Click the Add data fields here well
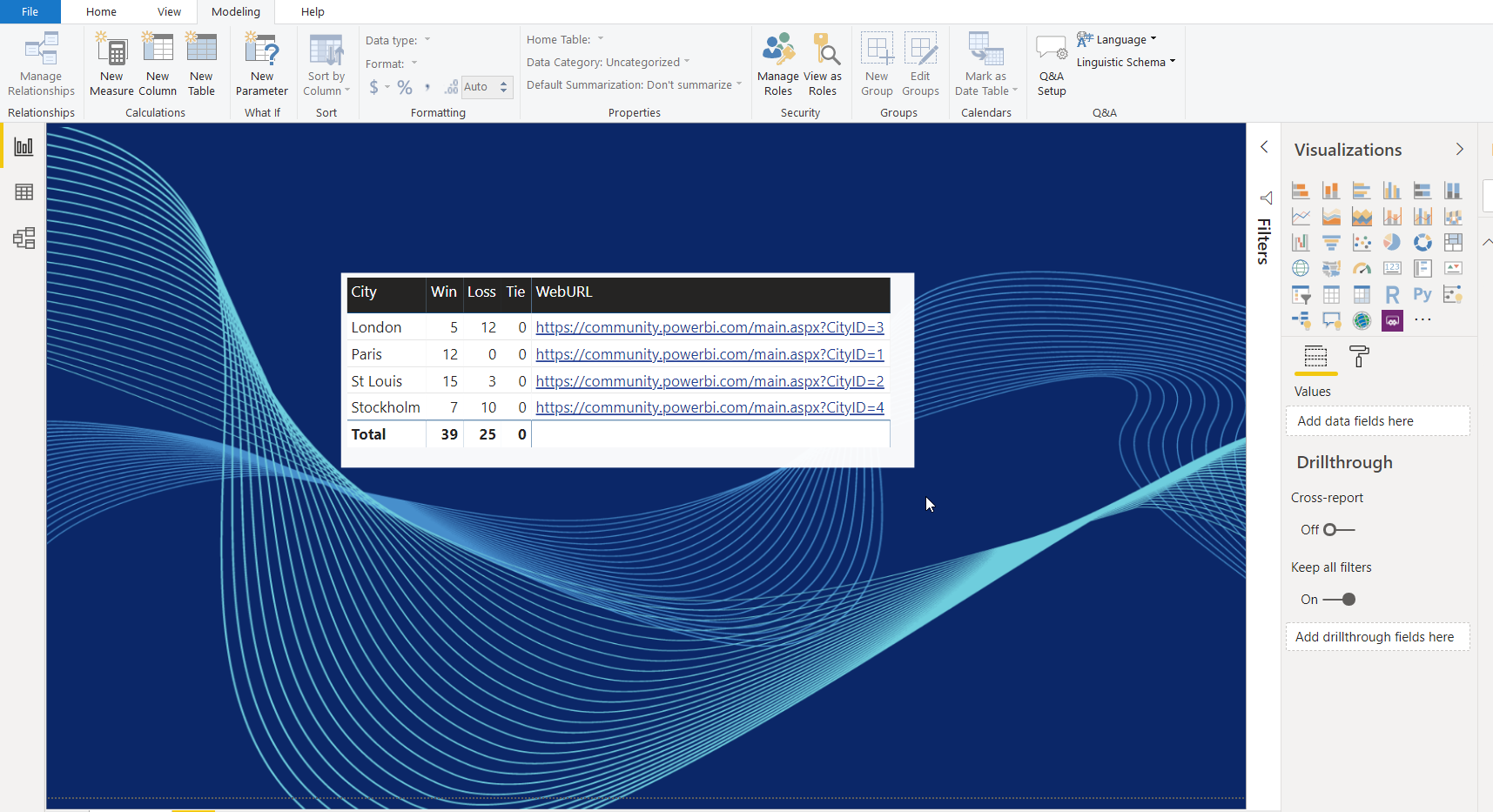1493x812 pixels. [1377, 421]
